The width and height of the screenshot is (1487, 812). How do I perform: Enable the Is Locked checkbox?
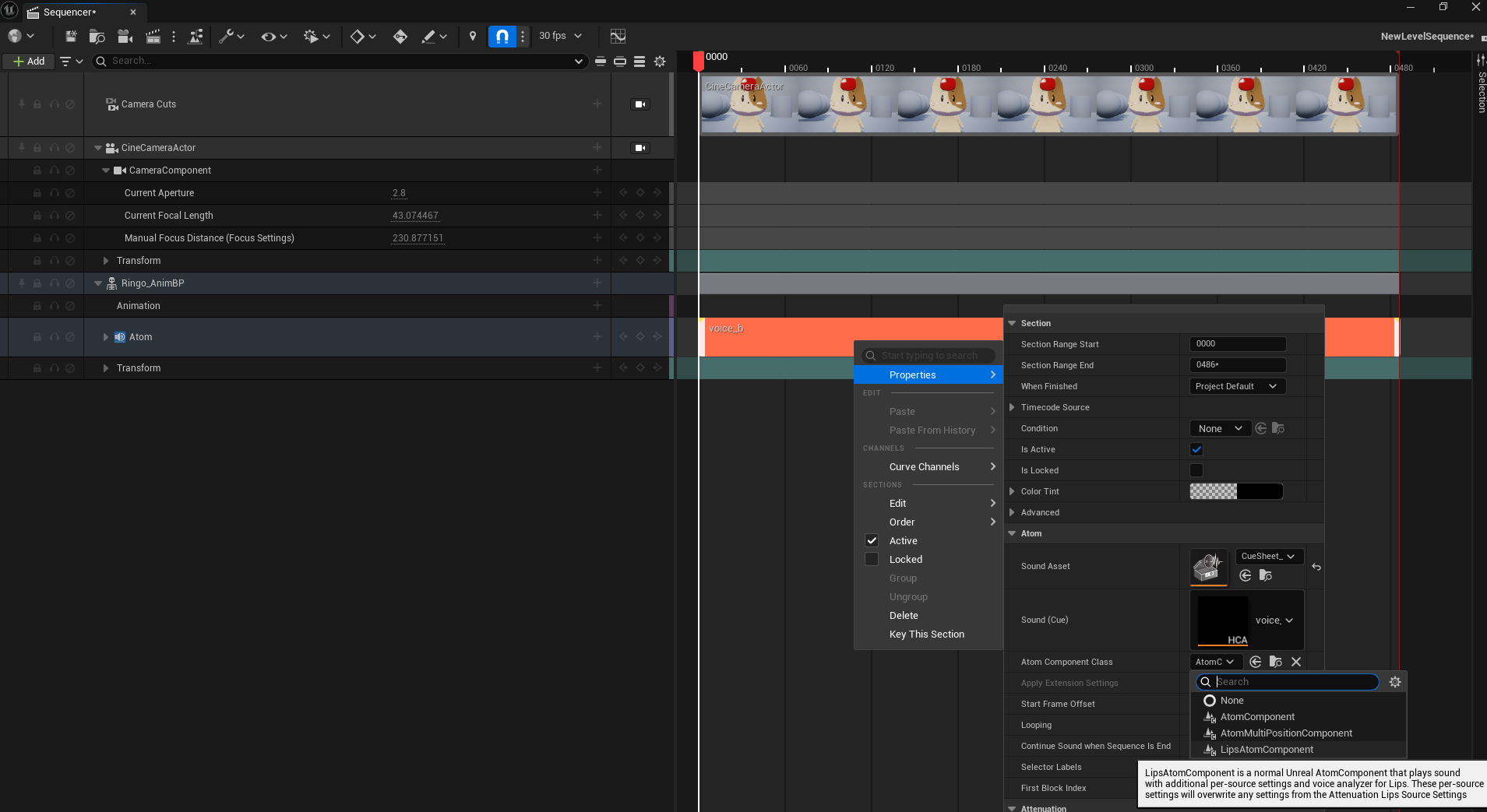1196,470
